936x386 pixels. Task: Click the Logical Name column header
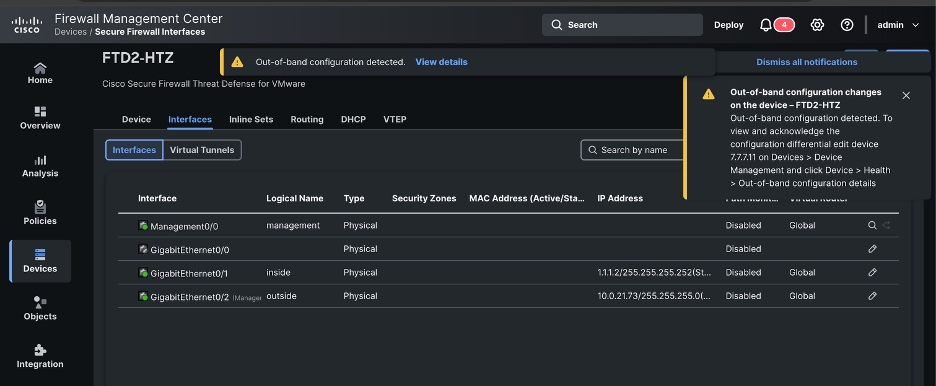(295, 198)
